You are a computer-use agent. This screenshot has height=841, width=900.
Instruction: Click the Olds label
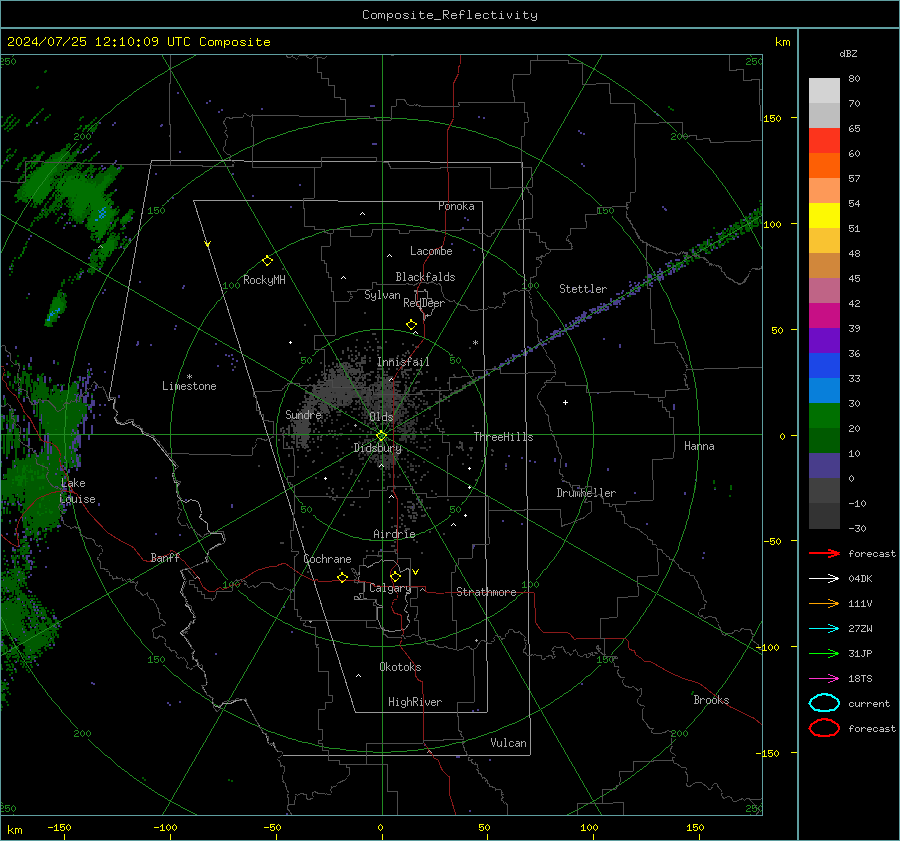tap(381, 417)
